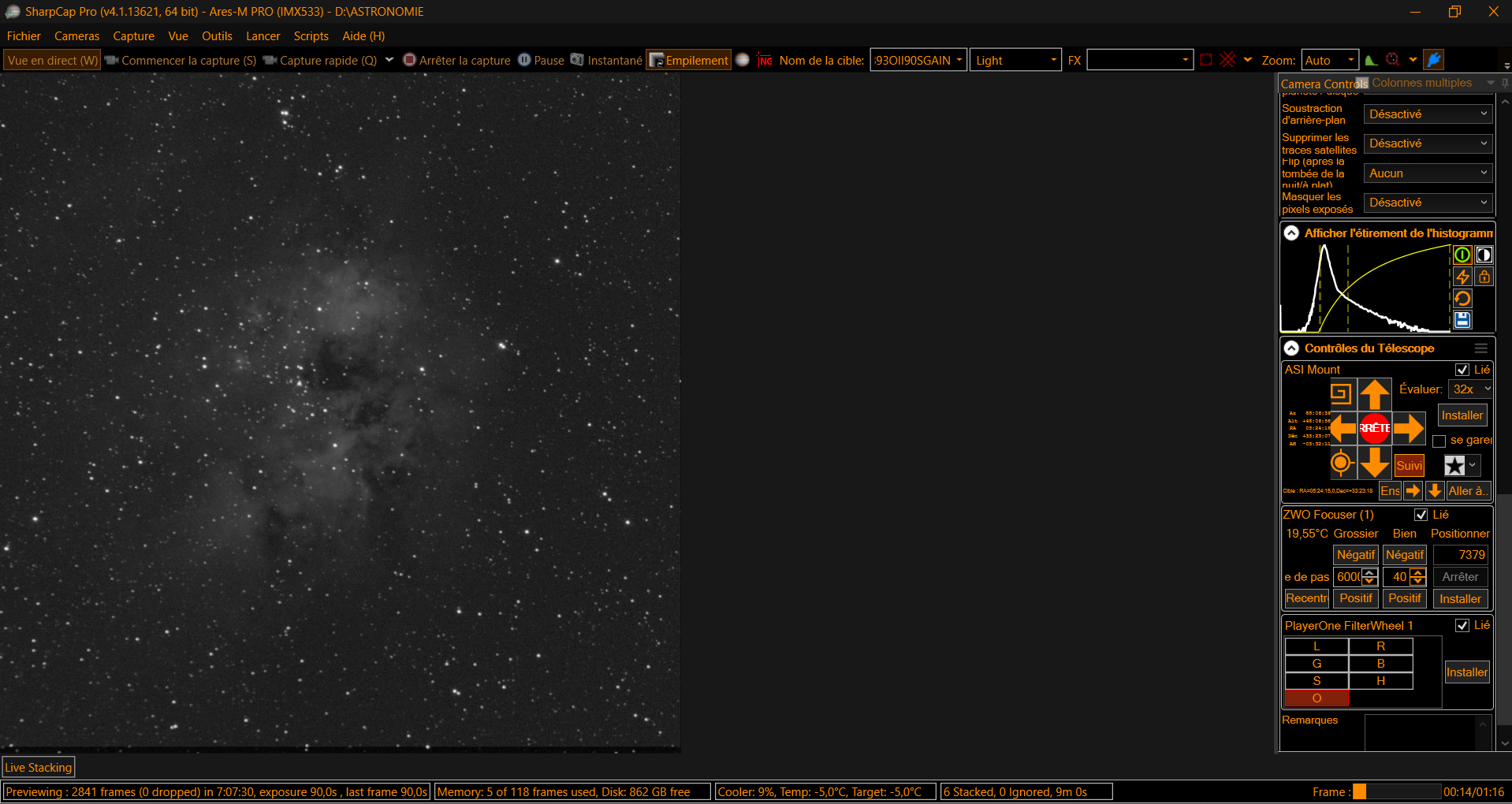Open the Outils menu

217,36
